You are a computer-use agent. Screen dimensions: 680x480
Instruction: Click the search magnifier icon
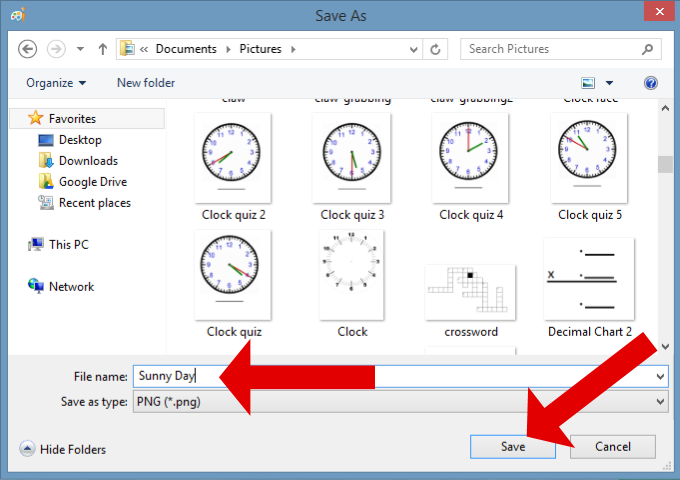tap(648, 49)
